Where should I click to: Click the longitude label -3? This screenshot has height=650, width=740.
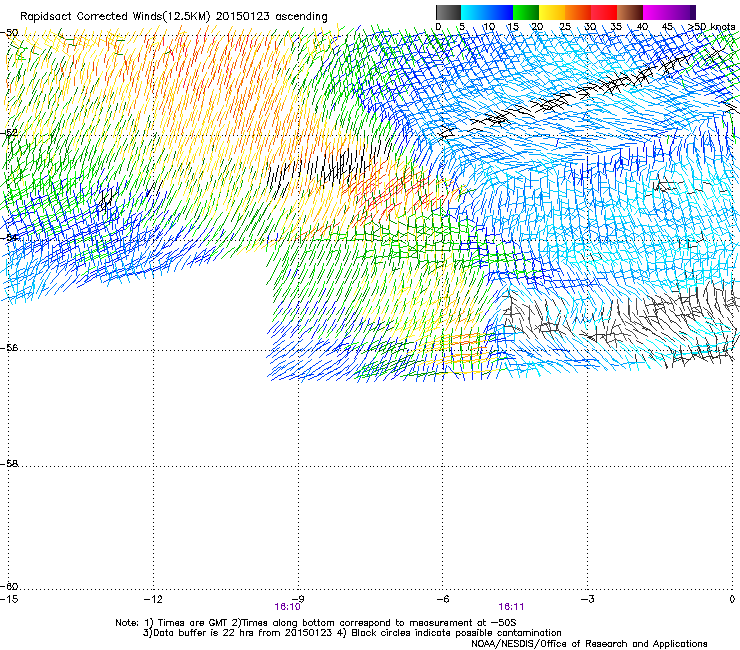588,599
